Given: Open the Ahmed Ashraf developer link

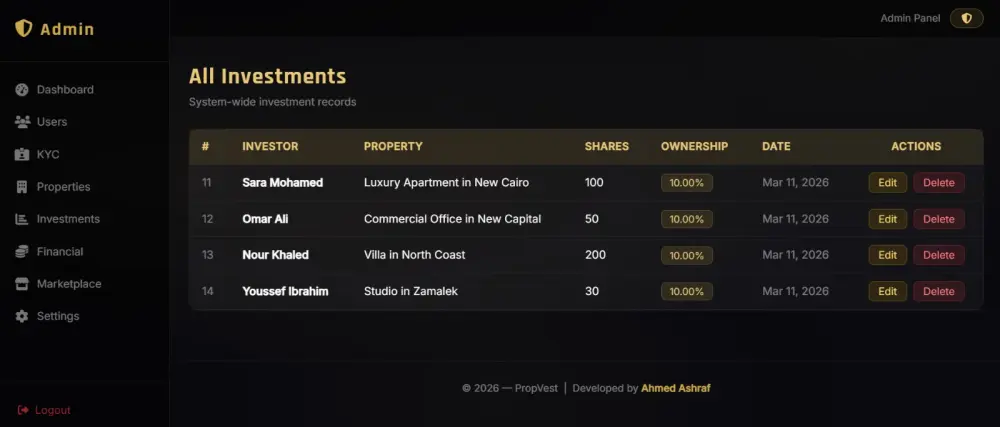Looking at the screenshot, I should [x=676, y=388].
